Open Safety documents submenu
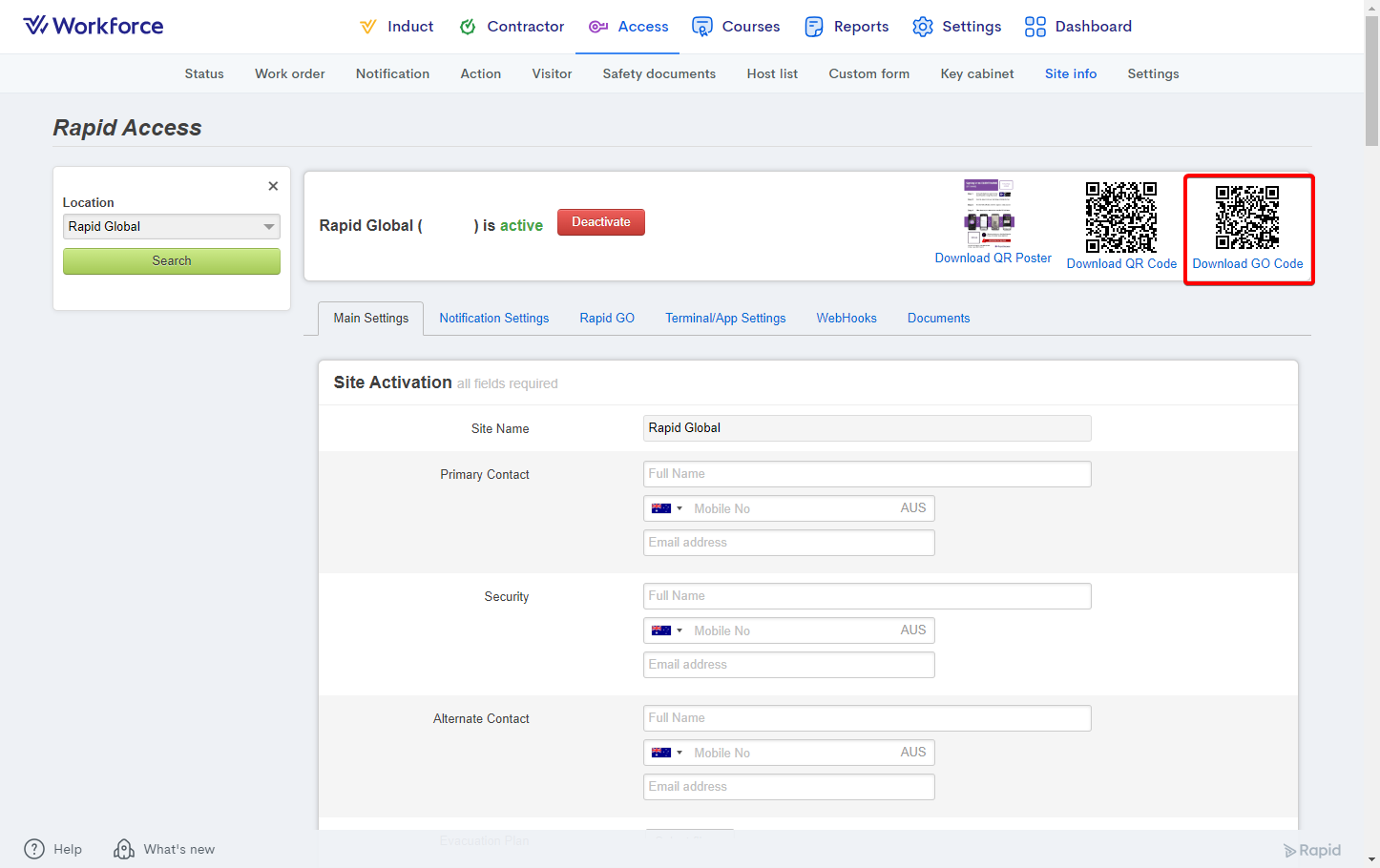Viewport: 1380px width, 868px height. pyautogui.click(x=659, y=73)
